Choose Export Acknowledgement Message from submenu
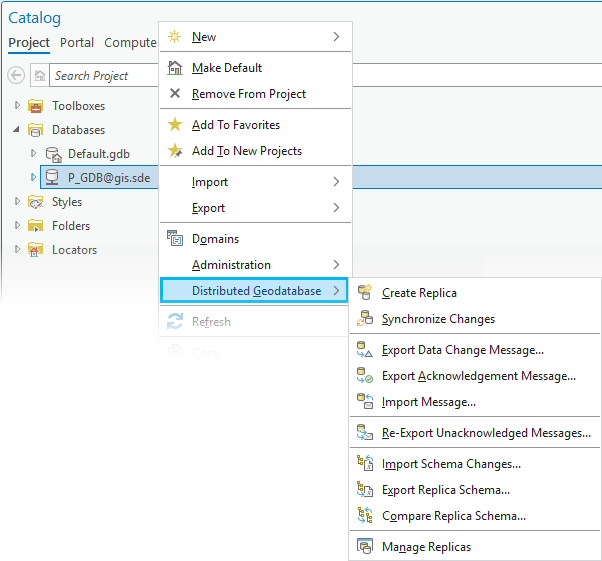This screenshot has width=602, height=561. tap(478, 376)
